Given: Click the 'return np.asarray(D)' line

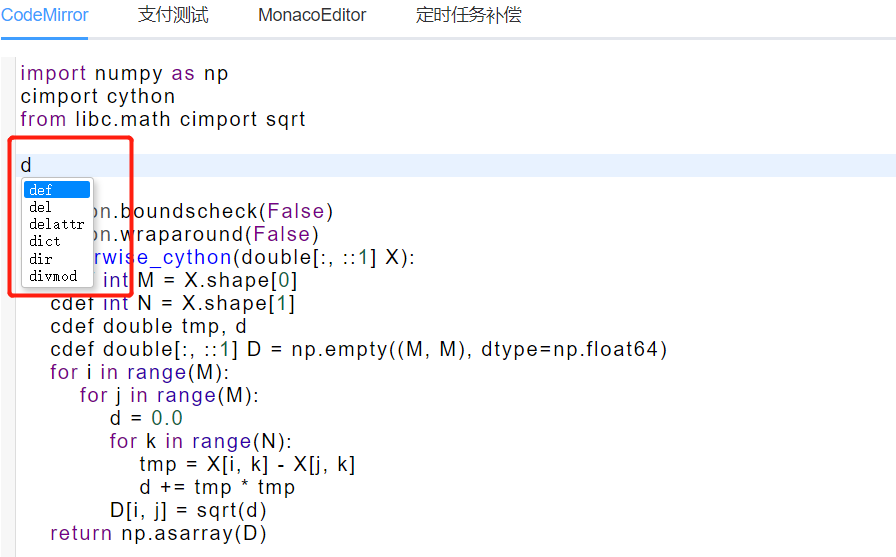Looking at the screenshot, I should 158,533.
